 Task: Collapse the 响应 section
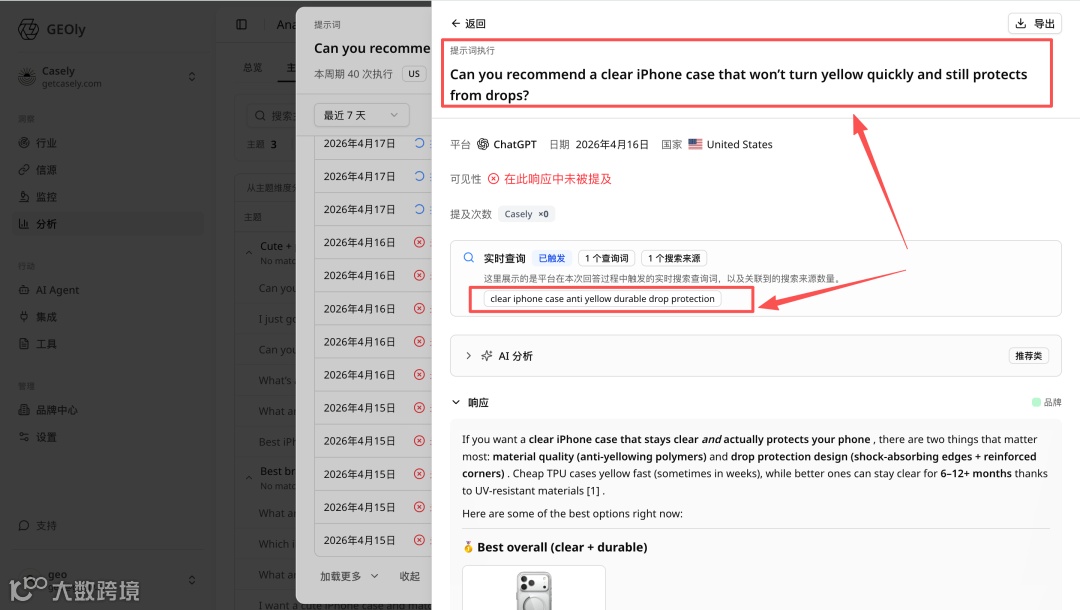tap(455, 402)
